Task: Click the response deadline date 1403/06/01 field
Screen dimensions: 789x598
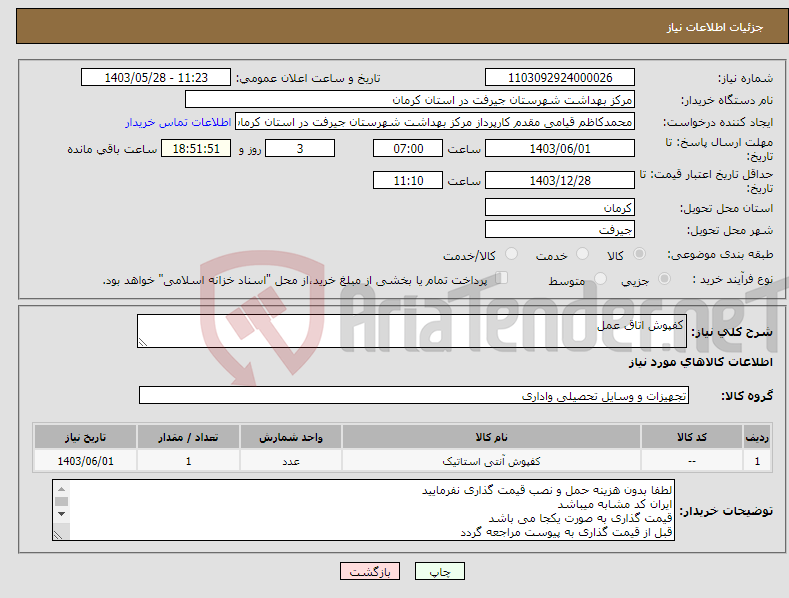Action: click(560, 148)
